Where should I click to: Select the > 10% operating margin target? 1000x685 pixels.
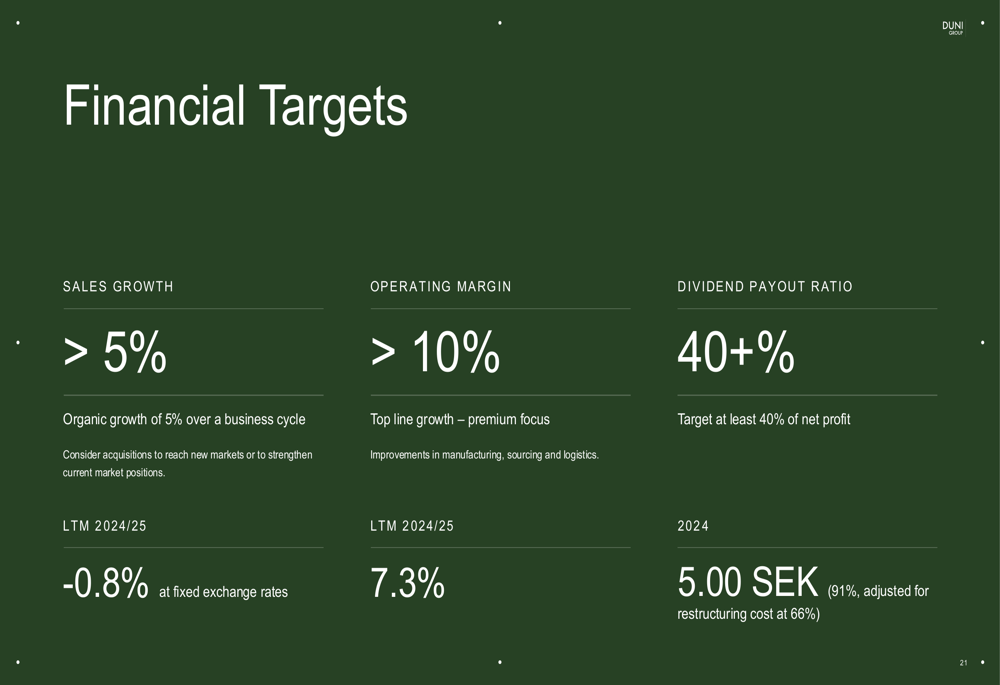point(435,353)
